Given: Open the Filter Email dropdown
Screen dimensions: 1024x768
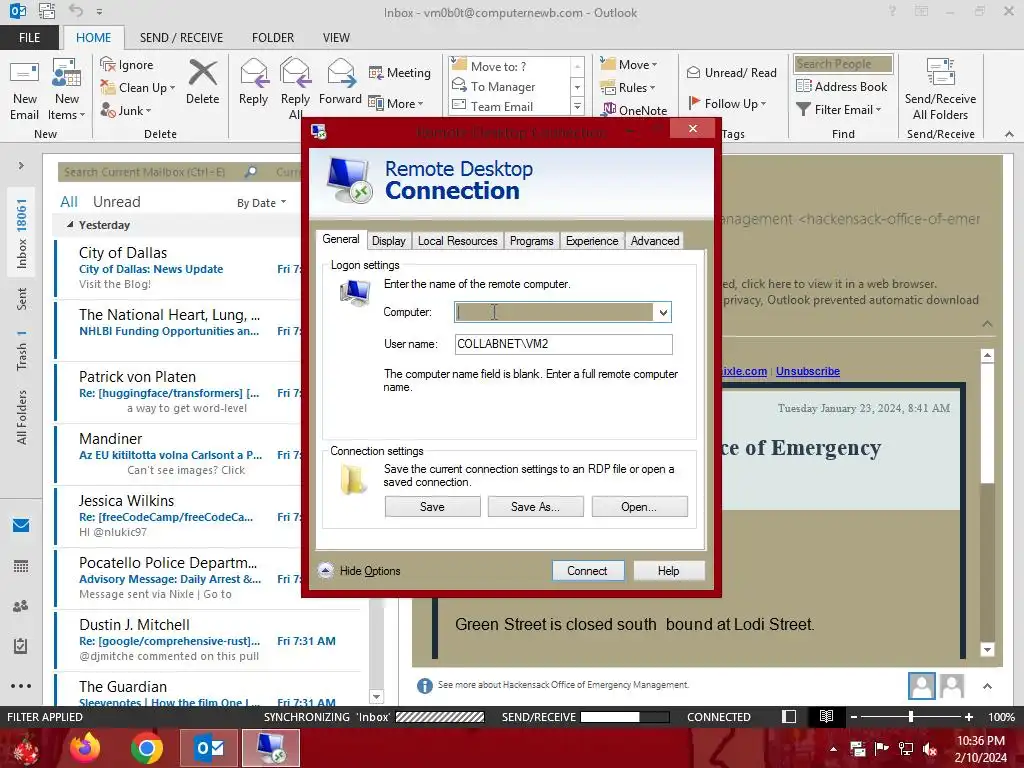Looking at the screenshot, I should [839, 110].
